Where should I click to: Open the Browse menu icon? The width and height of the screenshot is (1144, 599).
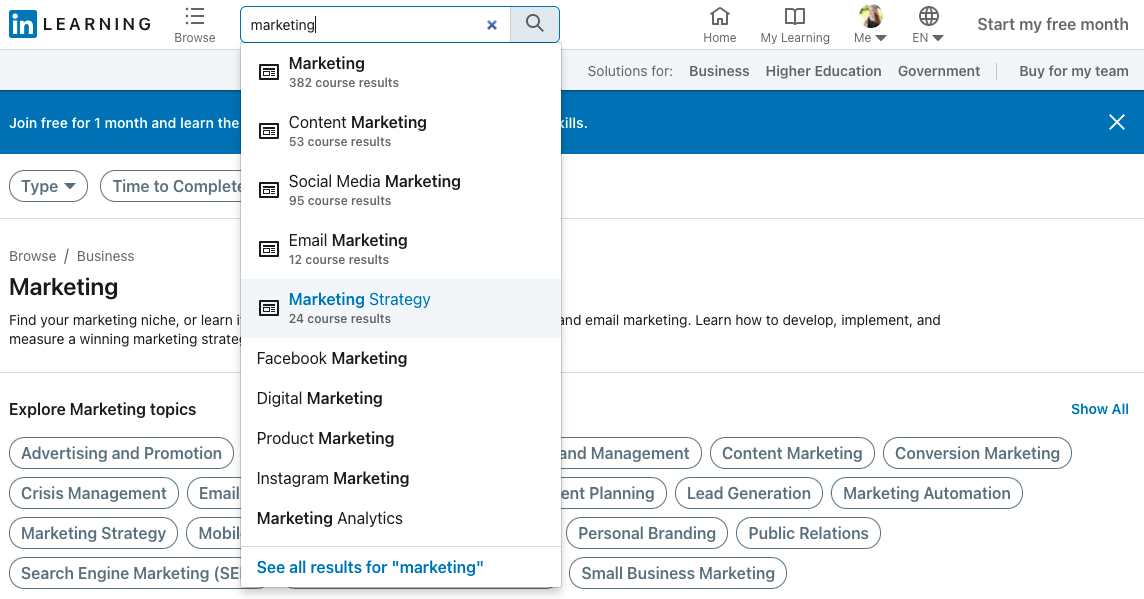[x=195, y=17]
